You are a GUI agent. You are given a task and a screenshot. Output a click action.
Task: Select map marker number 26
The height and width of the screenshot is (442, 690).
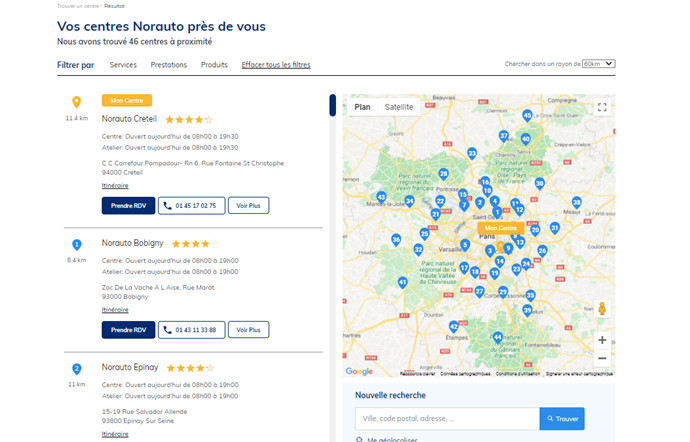click(542, 251)
